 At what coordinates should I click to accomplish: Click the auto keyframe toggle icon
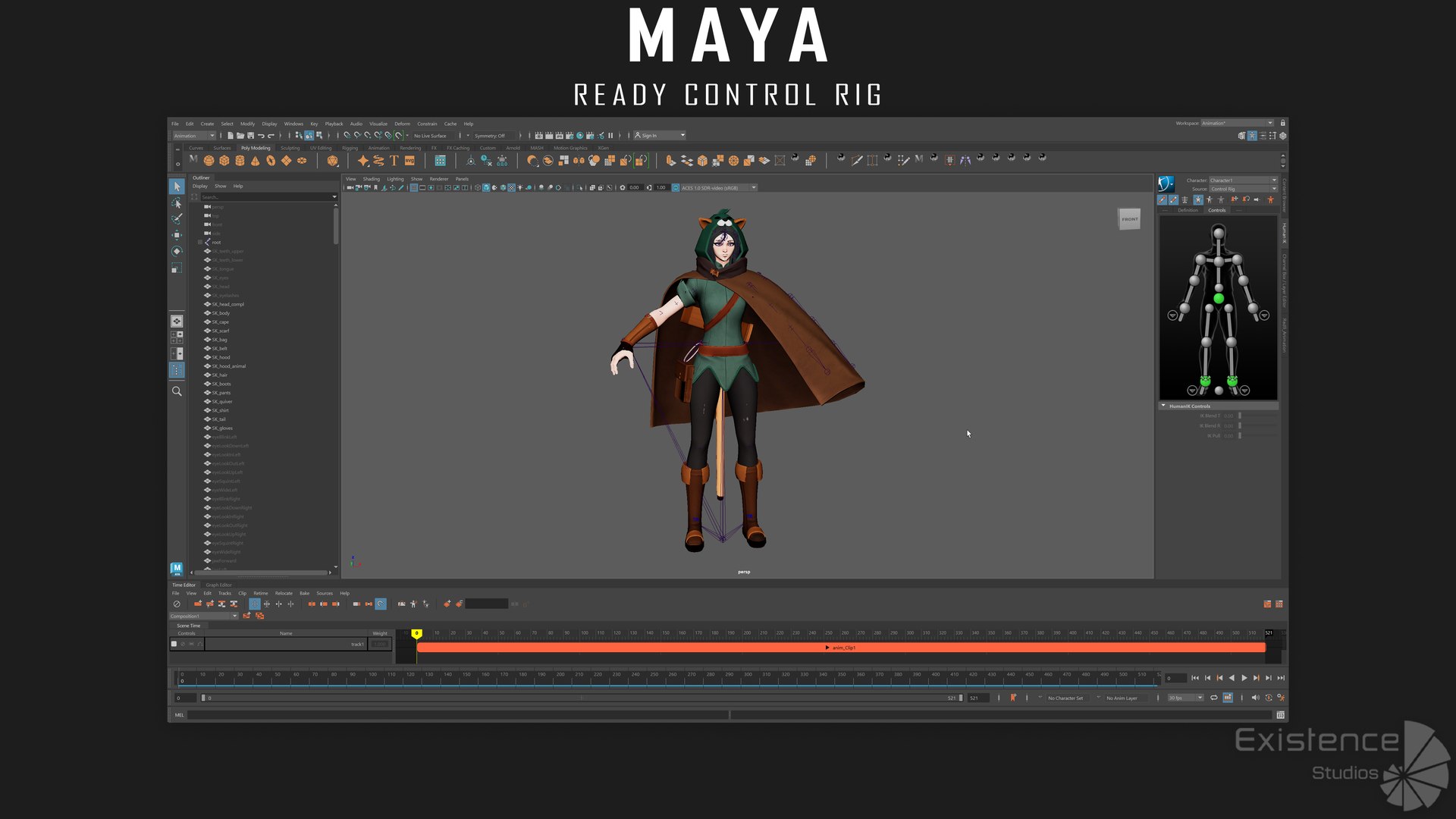1268,698
